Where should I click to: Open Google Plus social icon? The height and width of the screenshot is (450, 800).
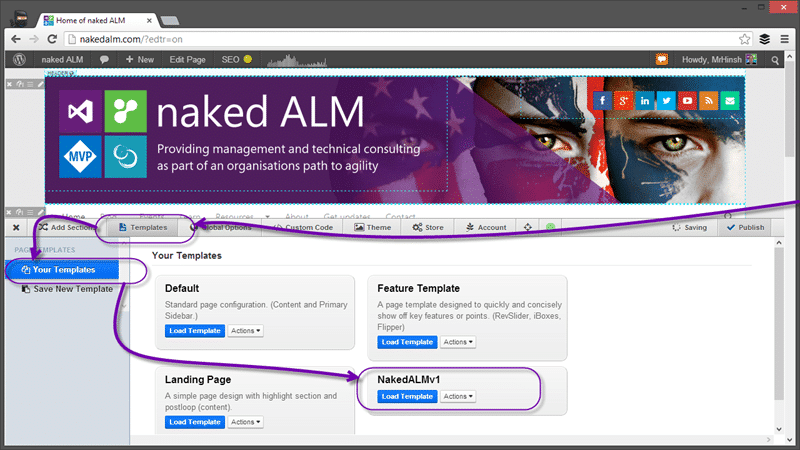tap(623, 101)
